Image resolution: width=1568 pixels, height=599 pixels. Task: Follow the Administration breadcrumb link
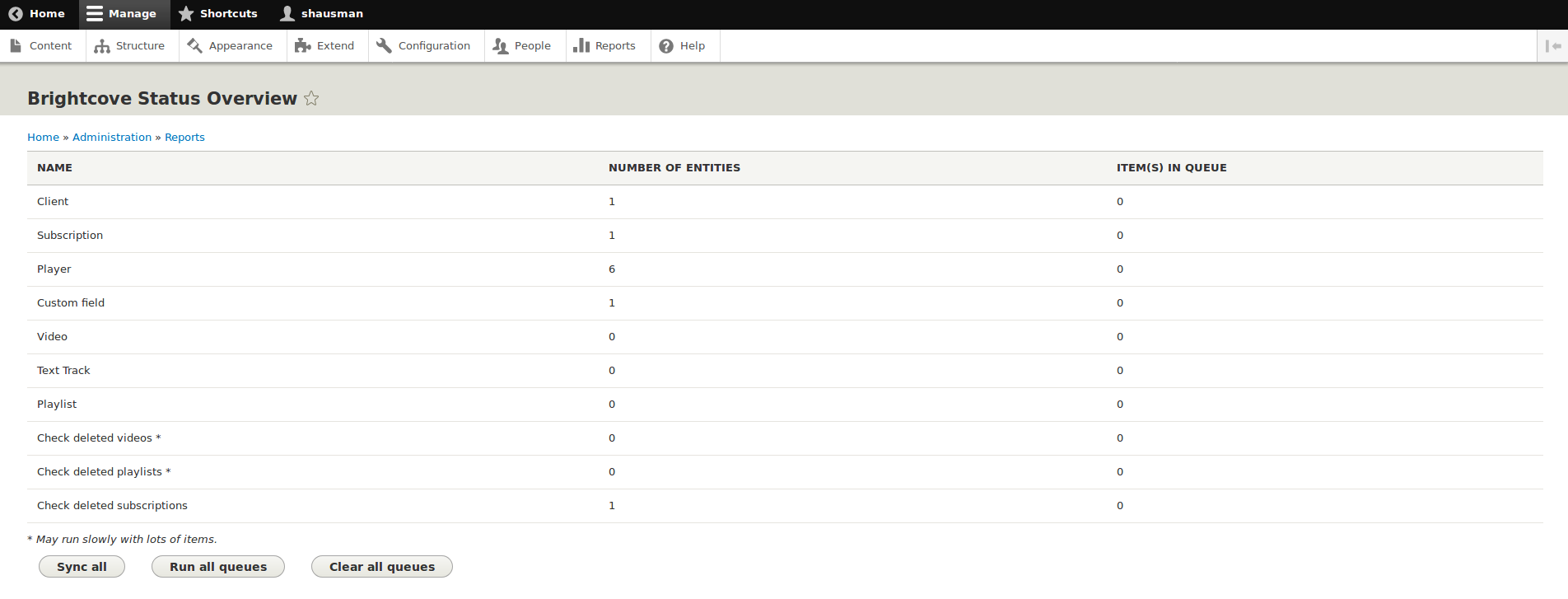tap(112, 138)
